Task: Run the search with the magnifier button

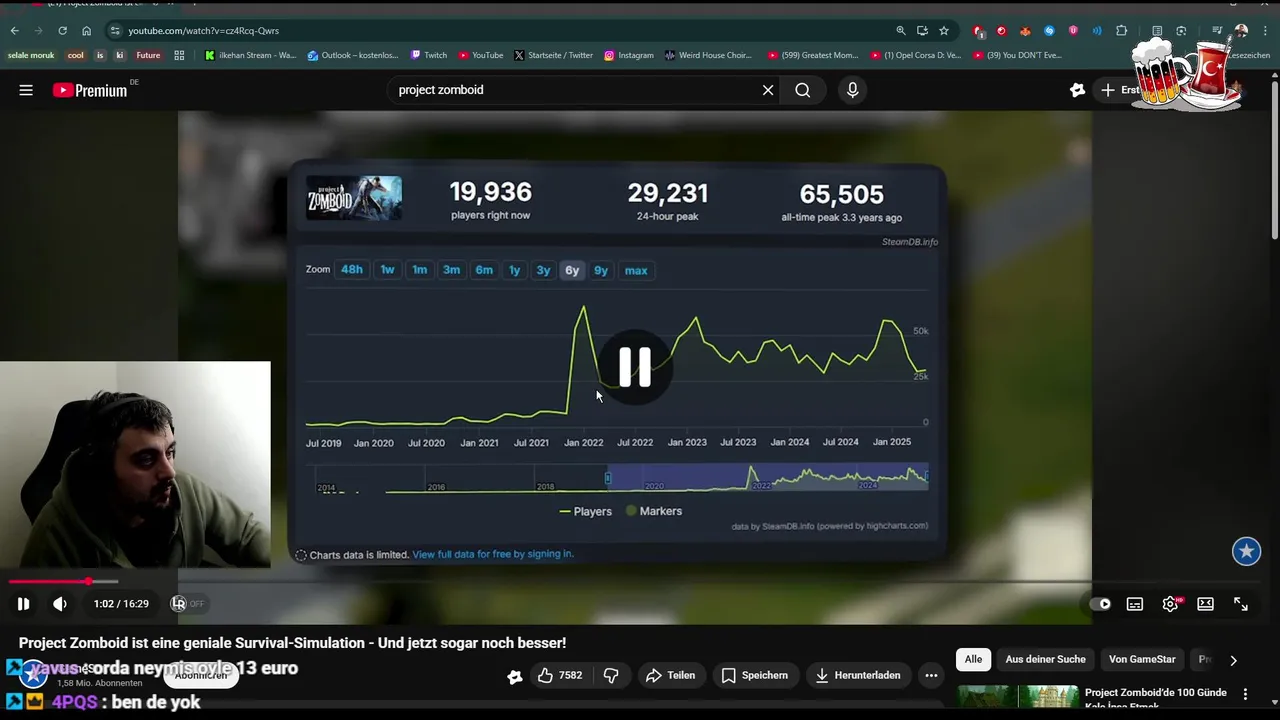Action: pos(803,90)
